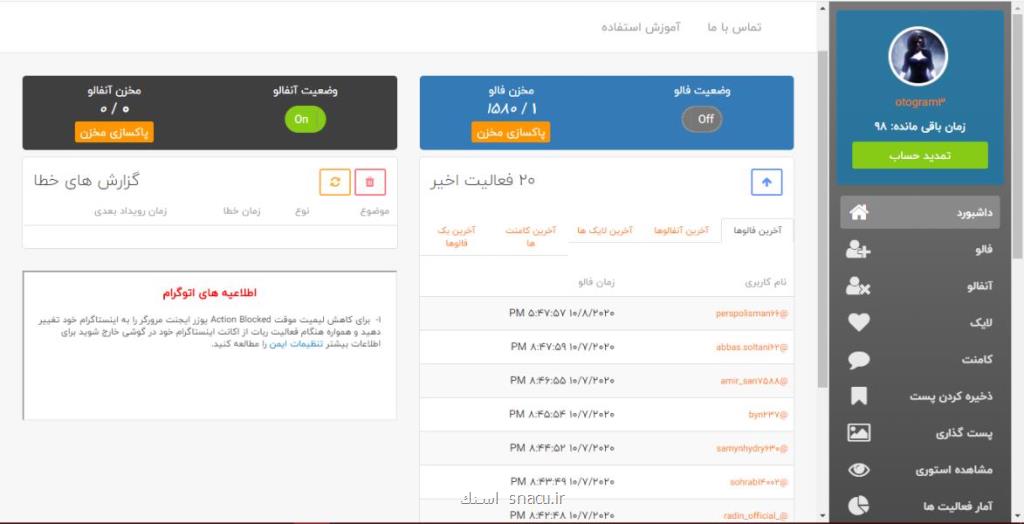Click the red trash icon in error reports
The height and width of the screenshot is (524, 1024).
(370, 182)
